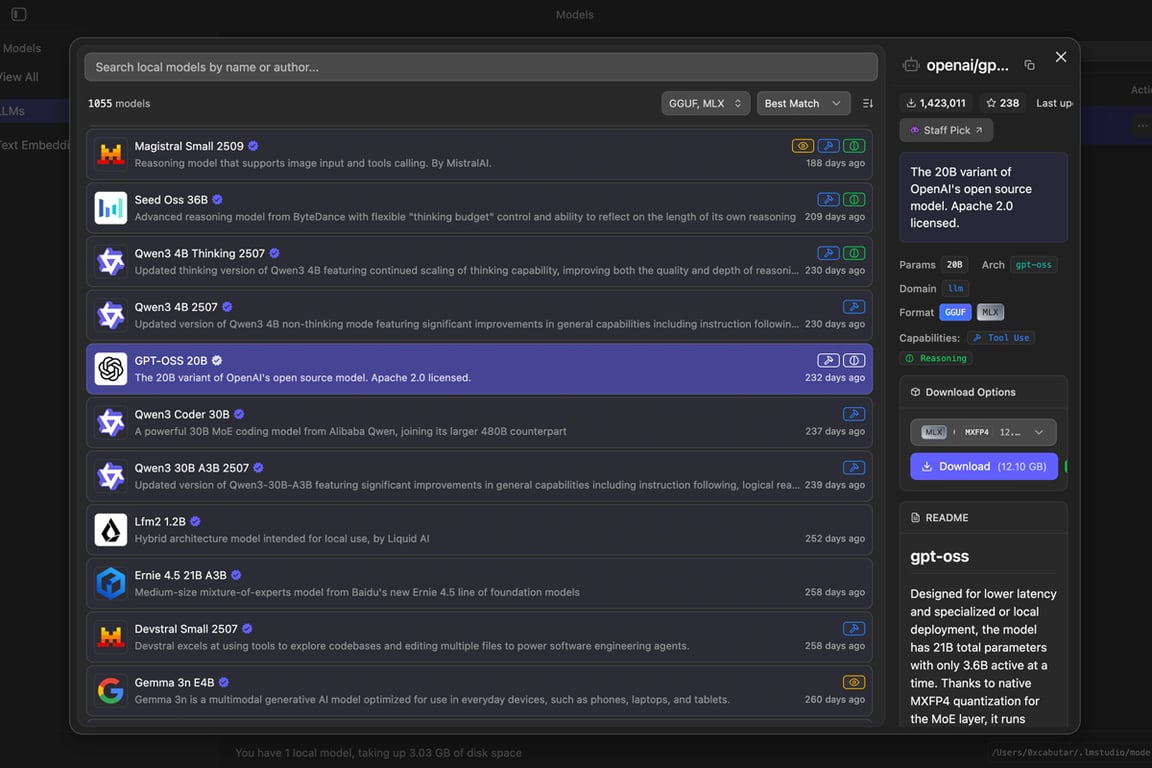Click the Reasoning capability tag
The height and width of the screenshot is (768, 1152).
(936, 359)
